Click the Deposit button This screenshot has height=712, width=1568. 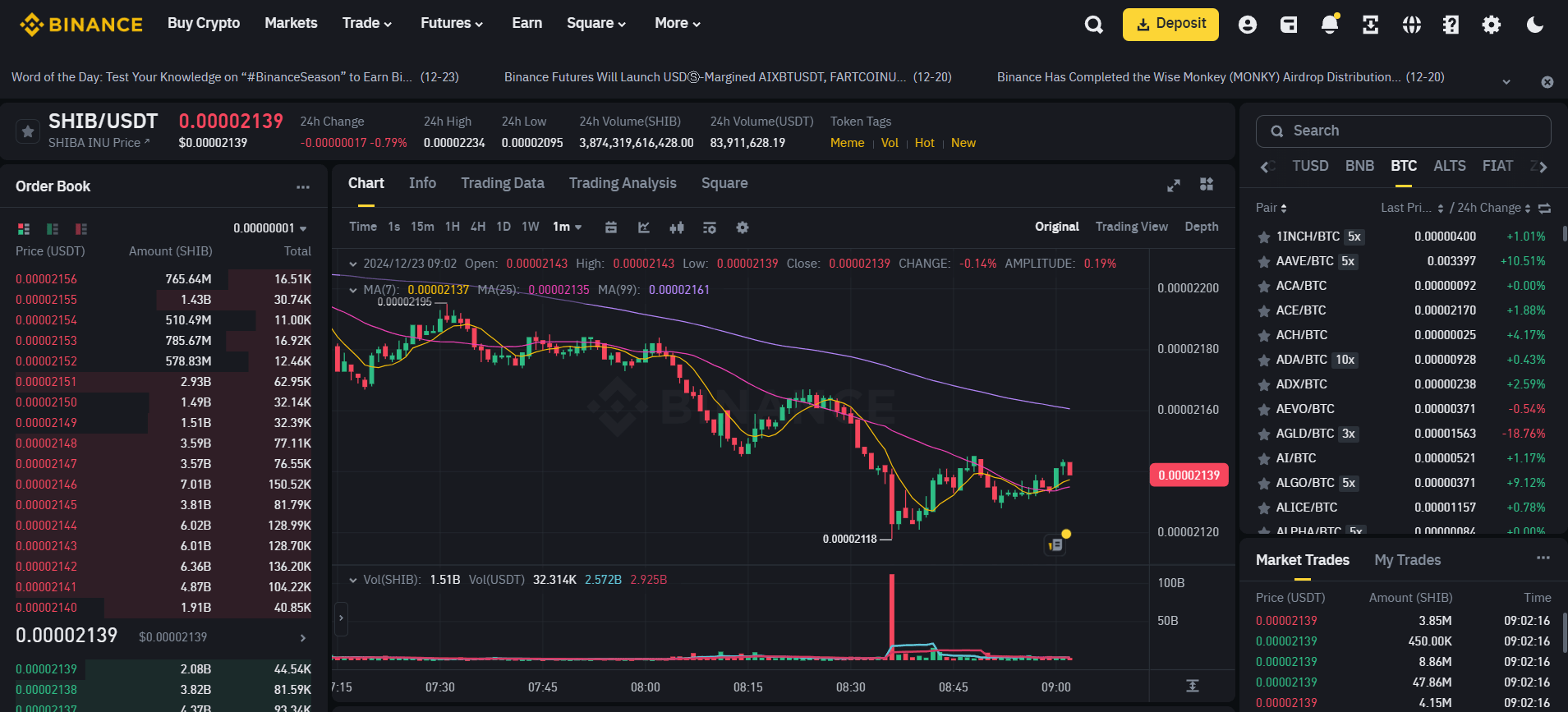click(1170, 24)
